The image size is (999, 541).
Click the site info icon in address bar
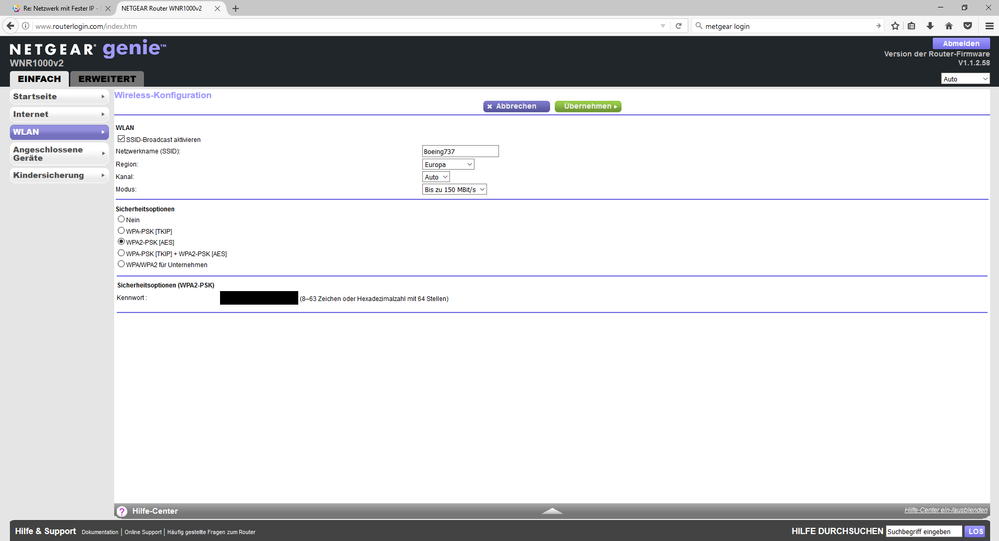(25, 26)
